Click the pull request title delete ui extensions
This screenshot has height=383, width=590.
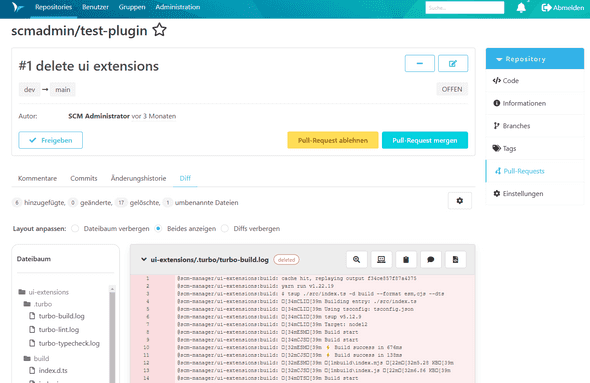[89, 66]
